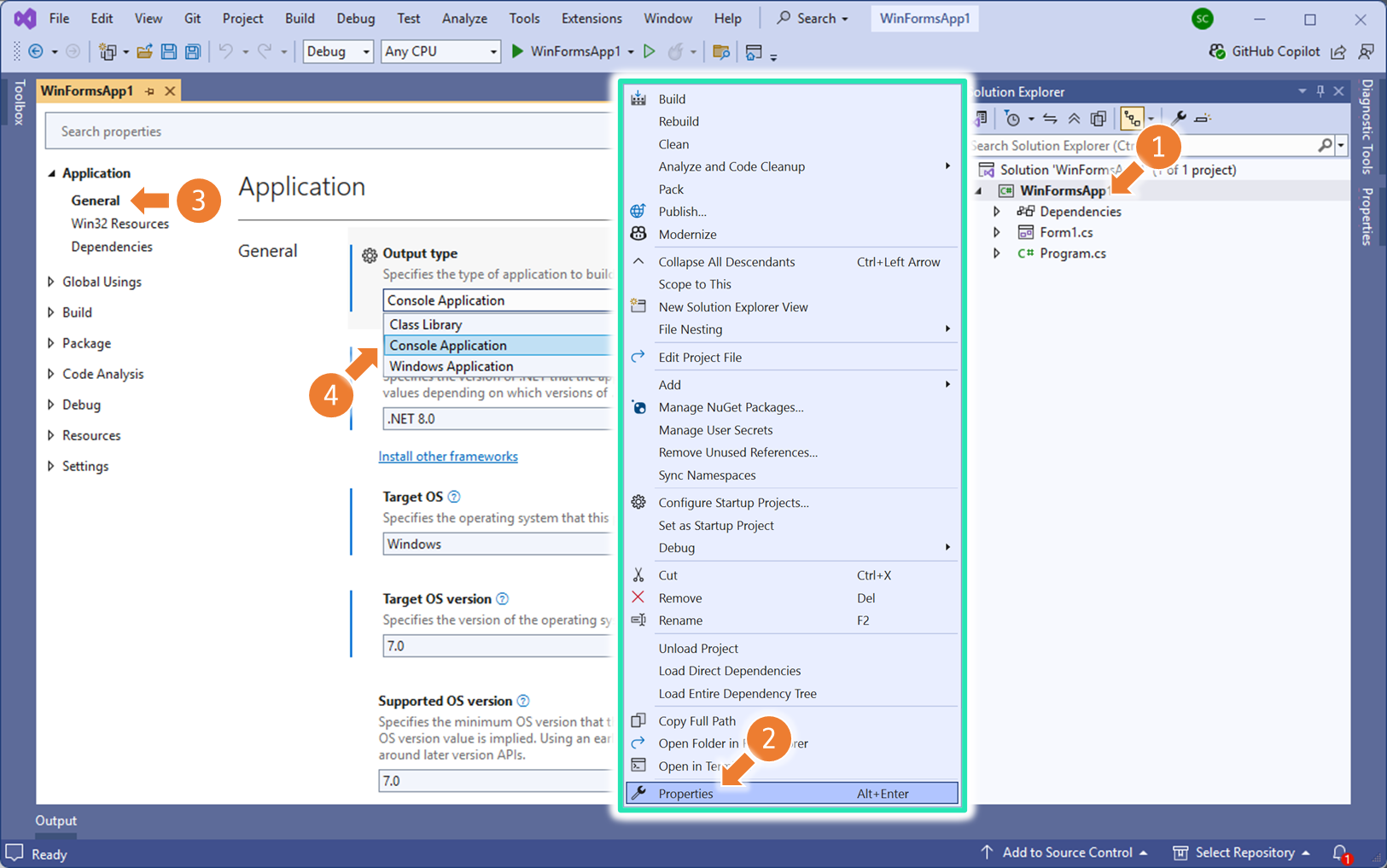Expand the Form1.cs node
This screenshot has height=868, width=1387.
(996, 232)
